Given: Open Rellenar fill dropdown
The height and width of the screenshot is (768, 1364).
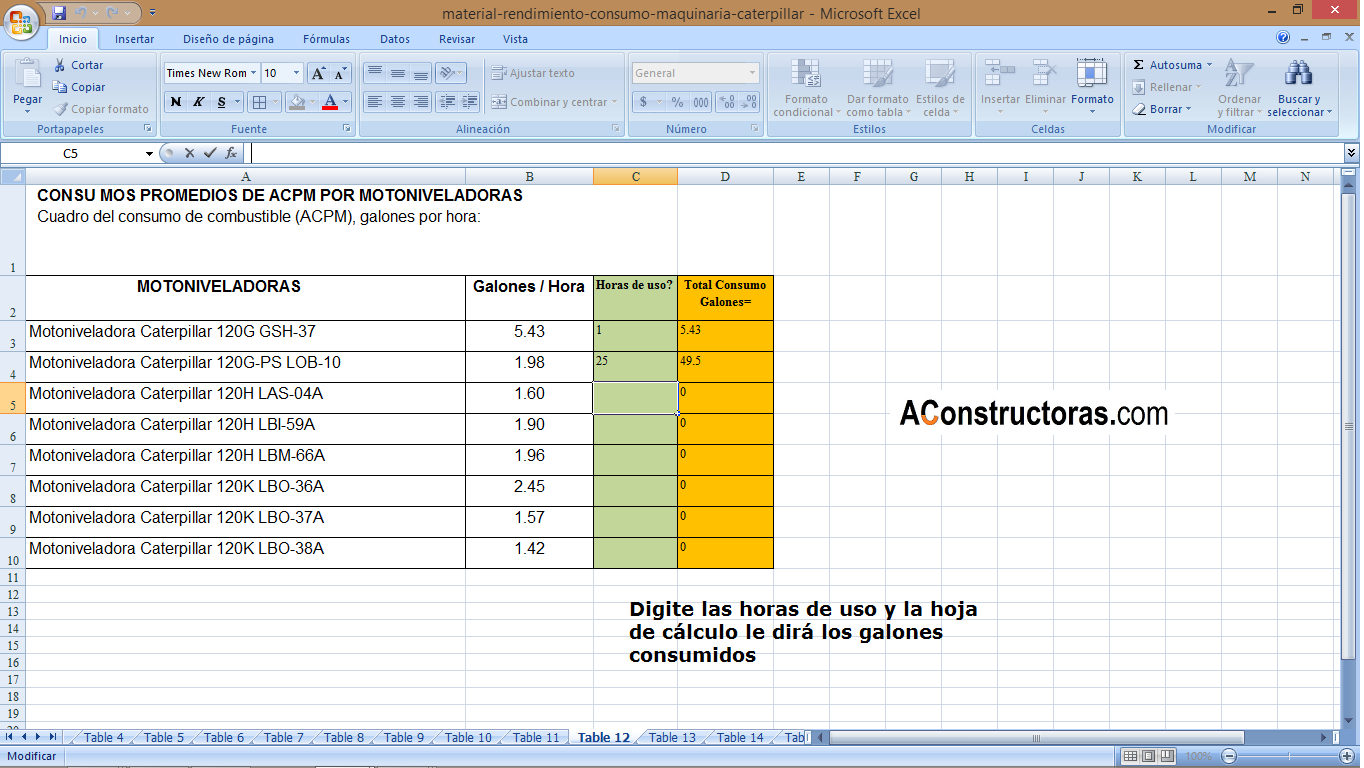Looking at the screenshot, I should pyautogui.click(x=1167, y=87).
